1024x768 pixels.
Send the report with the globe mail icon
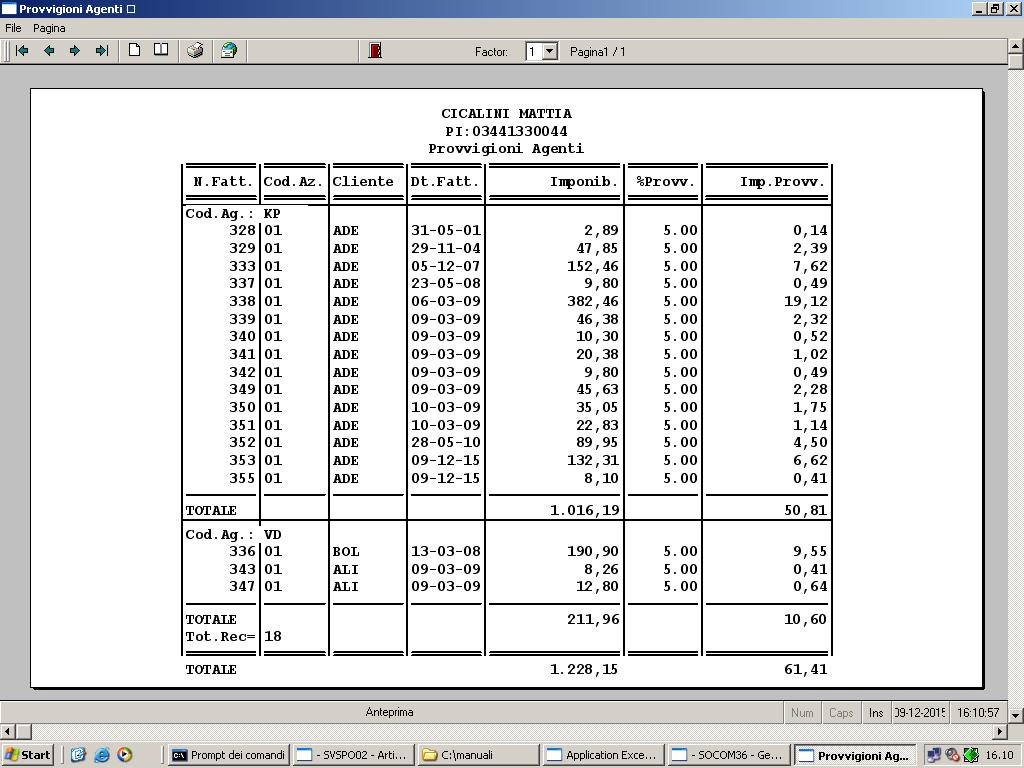pos(229,50)
